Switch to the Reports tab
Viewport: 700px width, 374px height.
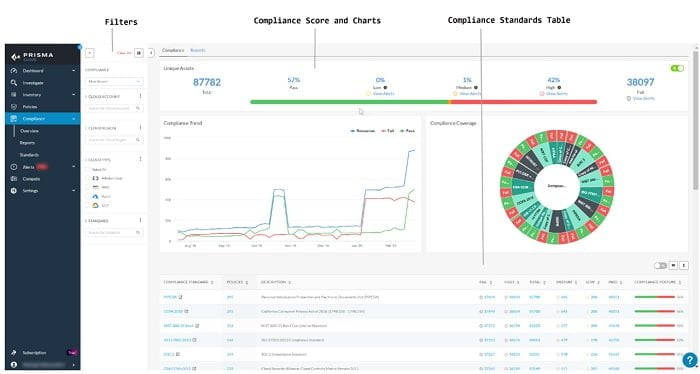tap(198, 50)
